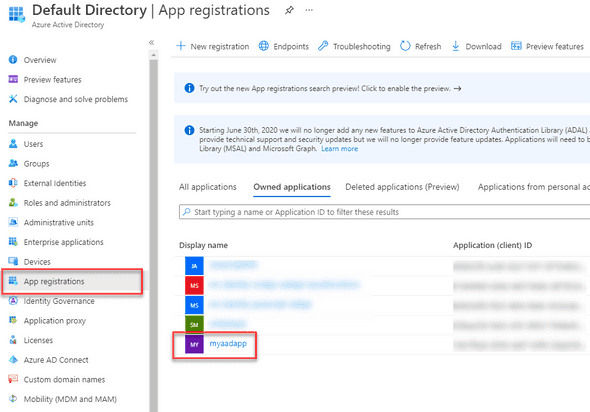
Task: Switch to Owned applications tab
Action: coord(292,187)
